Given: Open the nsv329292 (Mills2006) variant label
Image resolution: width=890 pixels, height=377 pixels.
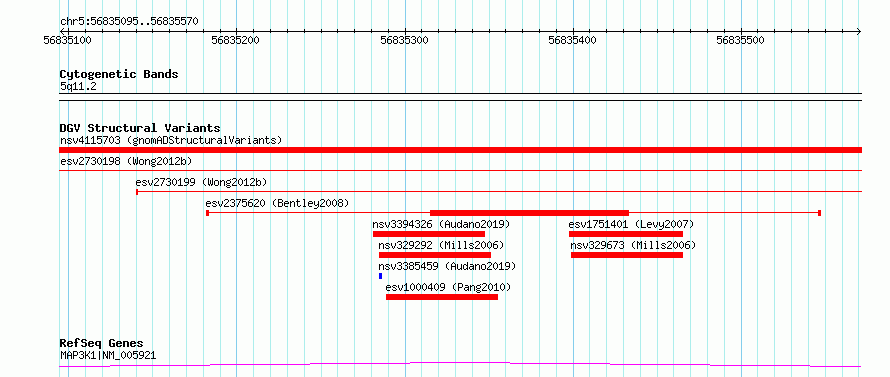Looking at the screenshot, I should pos(441,245).
